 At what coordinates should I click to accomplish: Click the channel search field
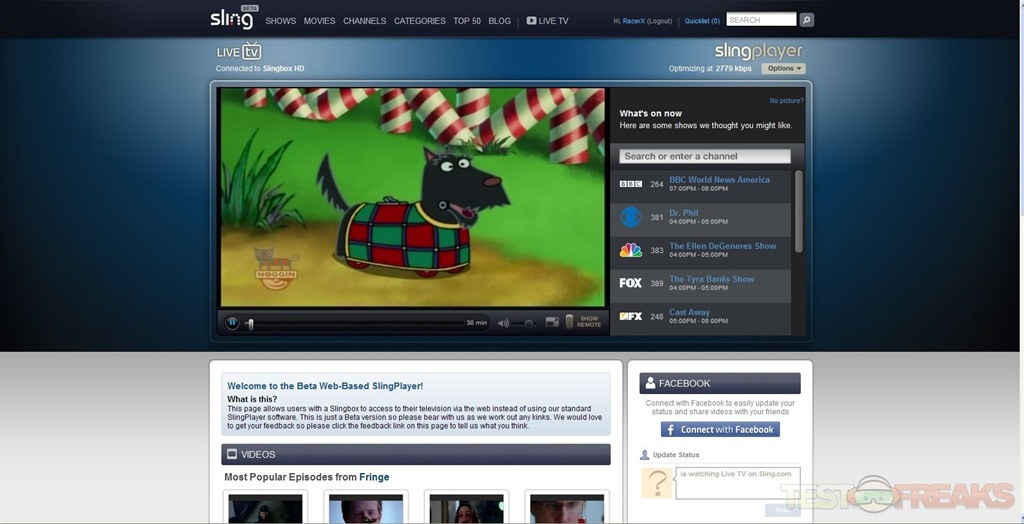tap(704, 156)
